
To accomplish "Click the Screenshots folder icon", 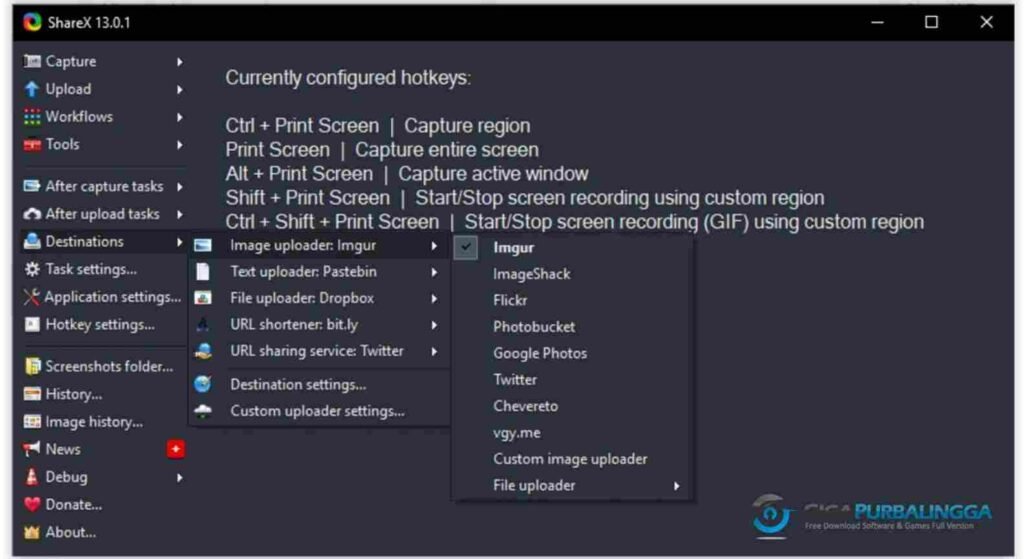I will 31,366.
